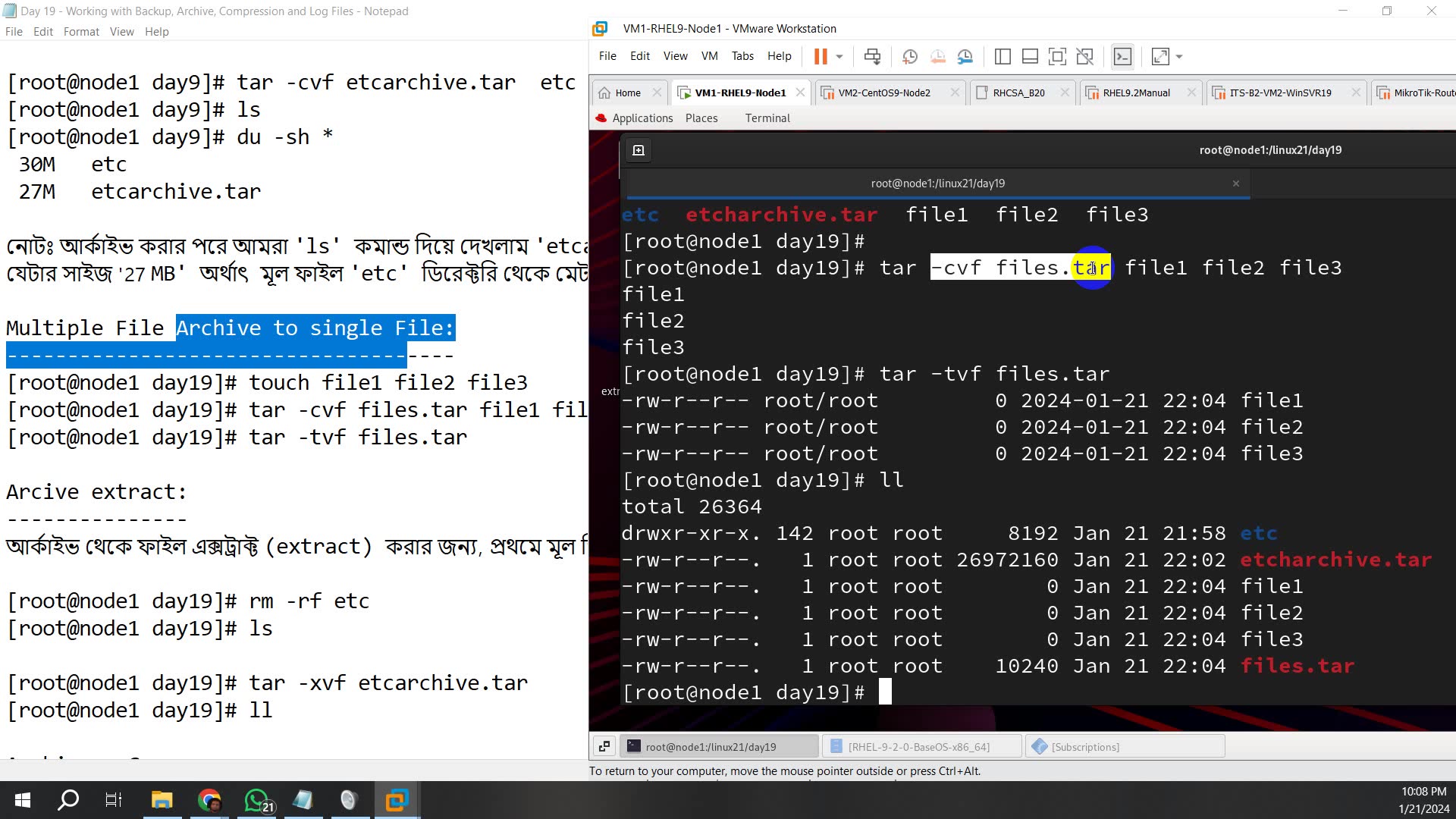Enter full screen mode icon
Screen dimensions: 1456x819
coord(1057,56)
